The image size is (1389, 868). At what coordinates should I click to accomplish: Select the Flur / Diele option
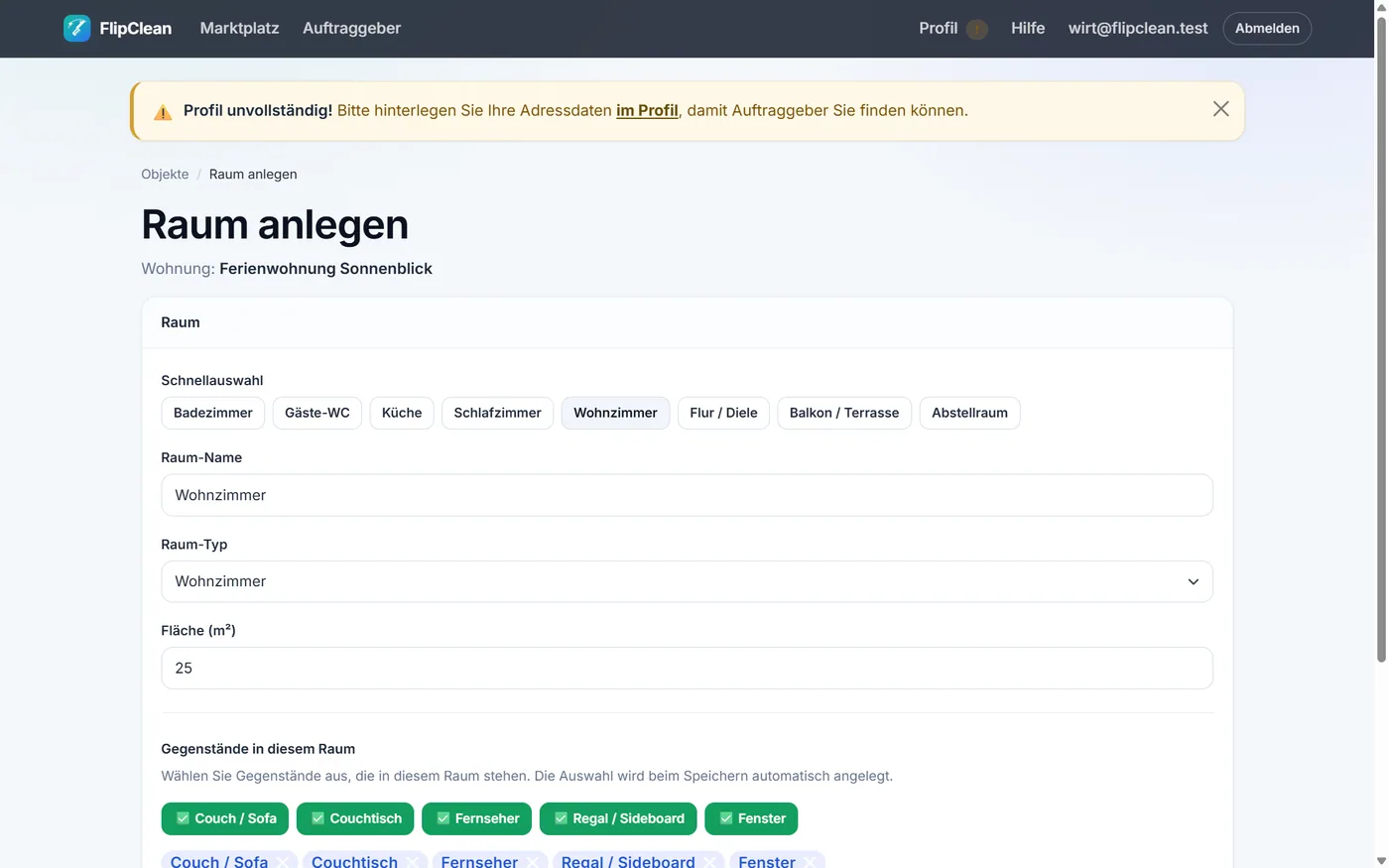723,413
